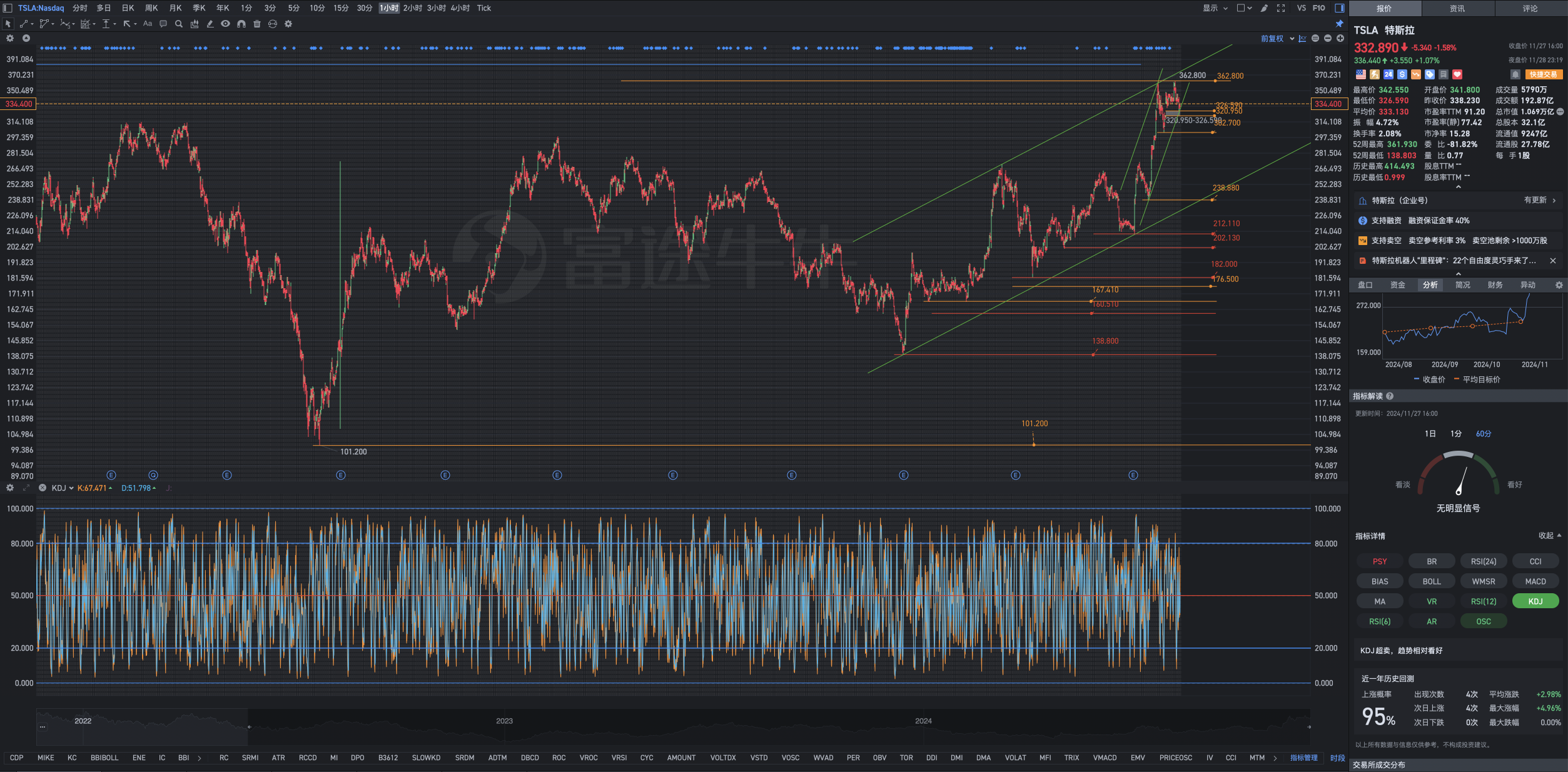Open the F10 company info button

(x=1318, y=8)
